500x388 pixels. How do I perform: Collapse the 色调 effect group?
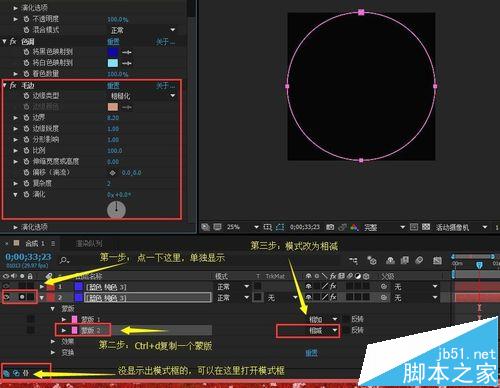coord(4,41)
